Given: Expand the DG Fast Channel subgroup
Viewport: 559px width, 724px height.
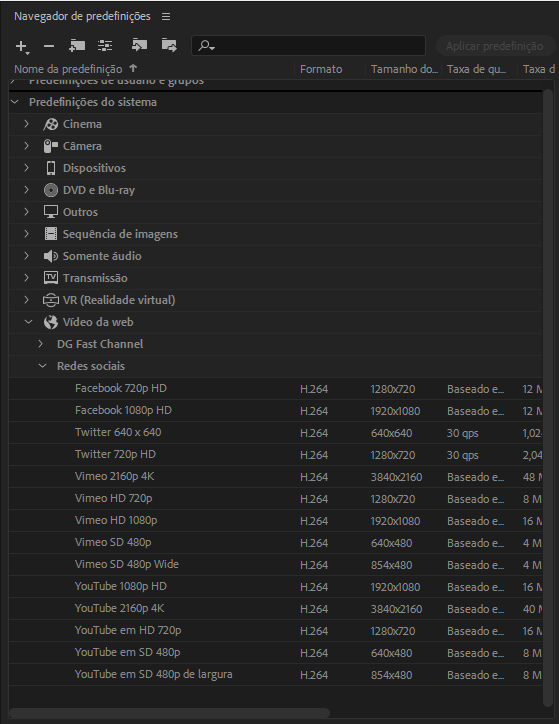Looking at the screenshot, I should 41,344.
